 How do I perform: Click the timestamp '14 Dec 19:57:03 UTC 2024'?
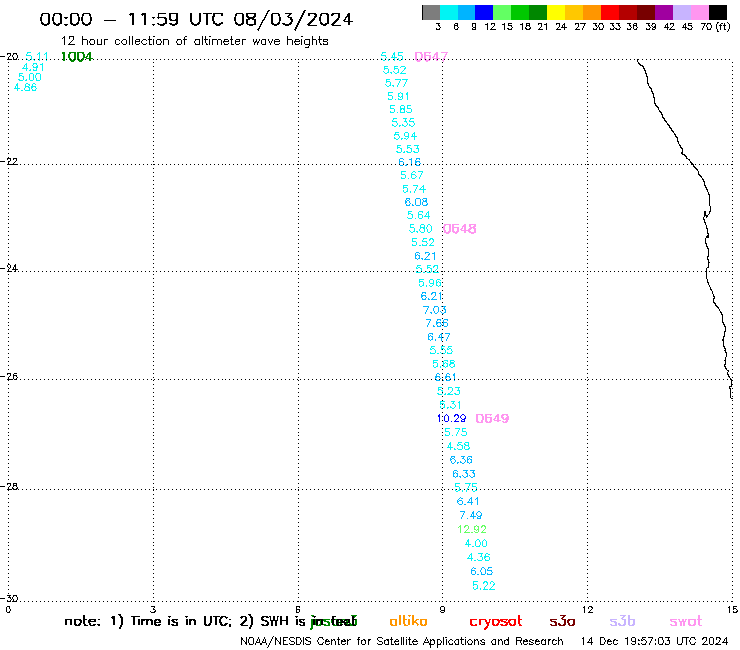(x=654, y=642)
